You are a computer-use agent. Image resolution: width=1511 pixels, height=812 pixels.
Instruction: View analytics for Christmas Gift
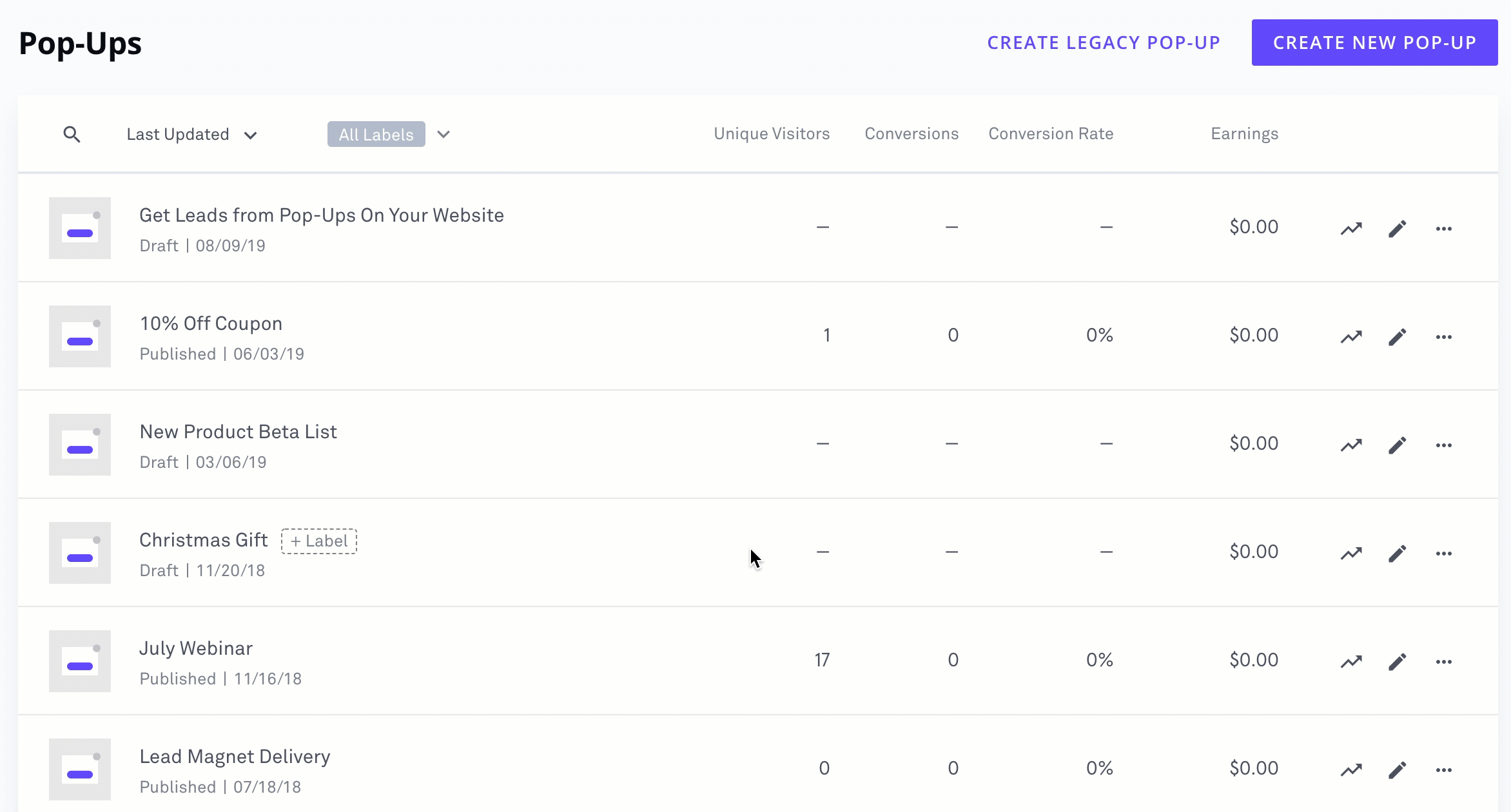coord(1351,553)
